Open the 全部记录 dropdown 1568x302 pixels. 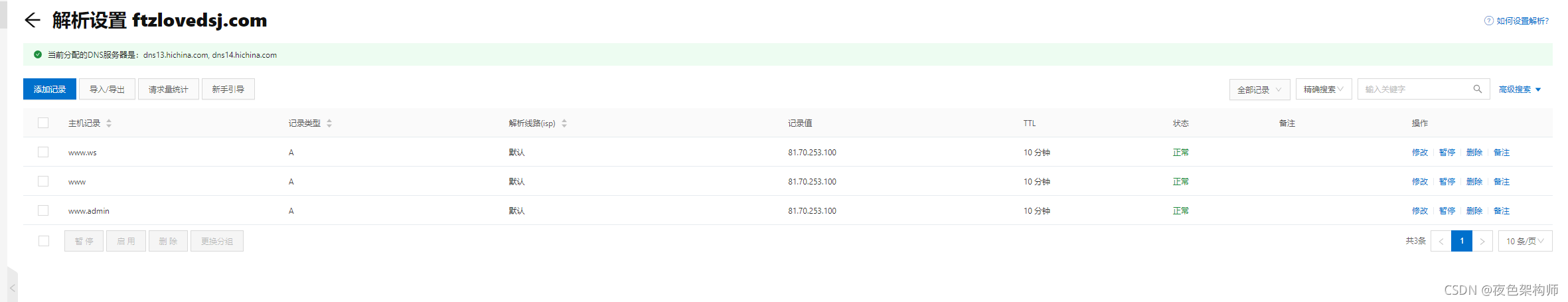(1259, 90)
